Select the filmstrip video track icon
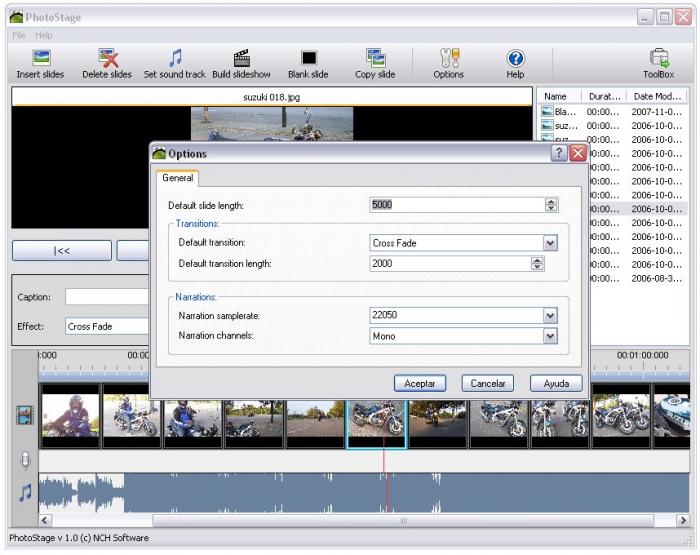Image resolution: width=700 pixels, height=555 pixels. [25, 415]
